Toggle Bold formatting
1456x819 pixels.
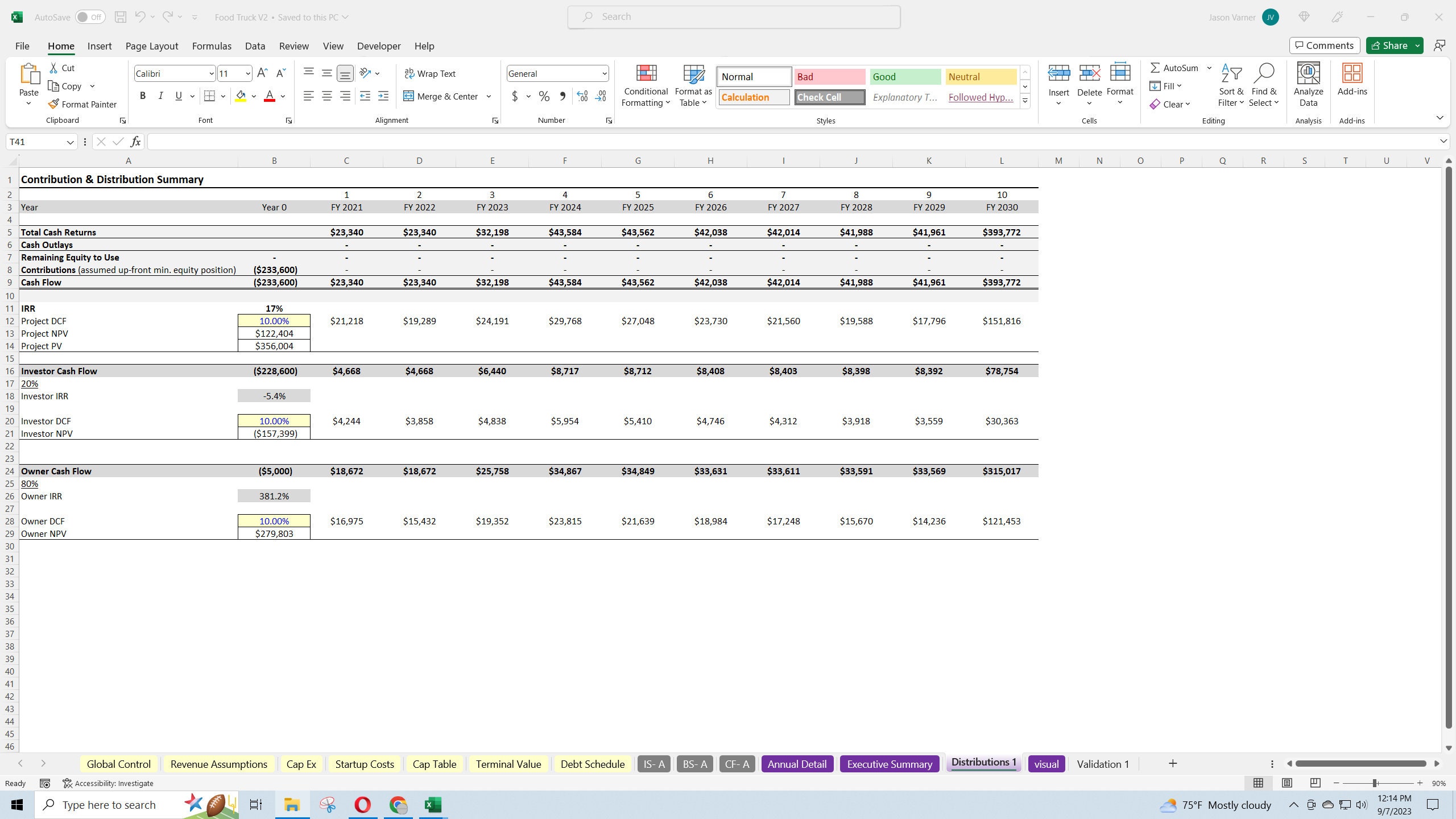pyautogui.click(x=143, y=96)
